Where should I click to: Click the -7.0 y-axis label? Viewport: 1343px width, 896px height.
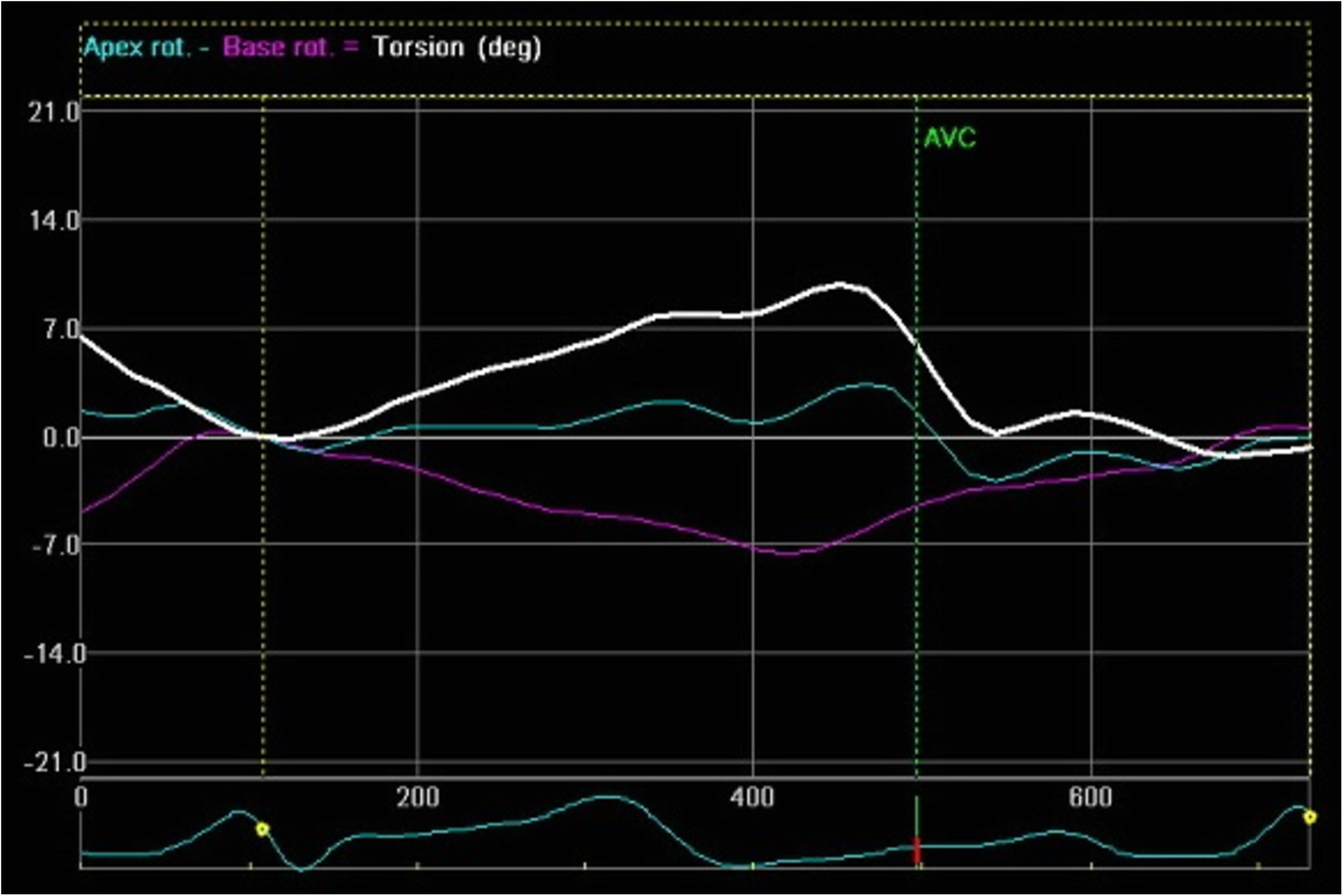point(55,546)
